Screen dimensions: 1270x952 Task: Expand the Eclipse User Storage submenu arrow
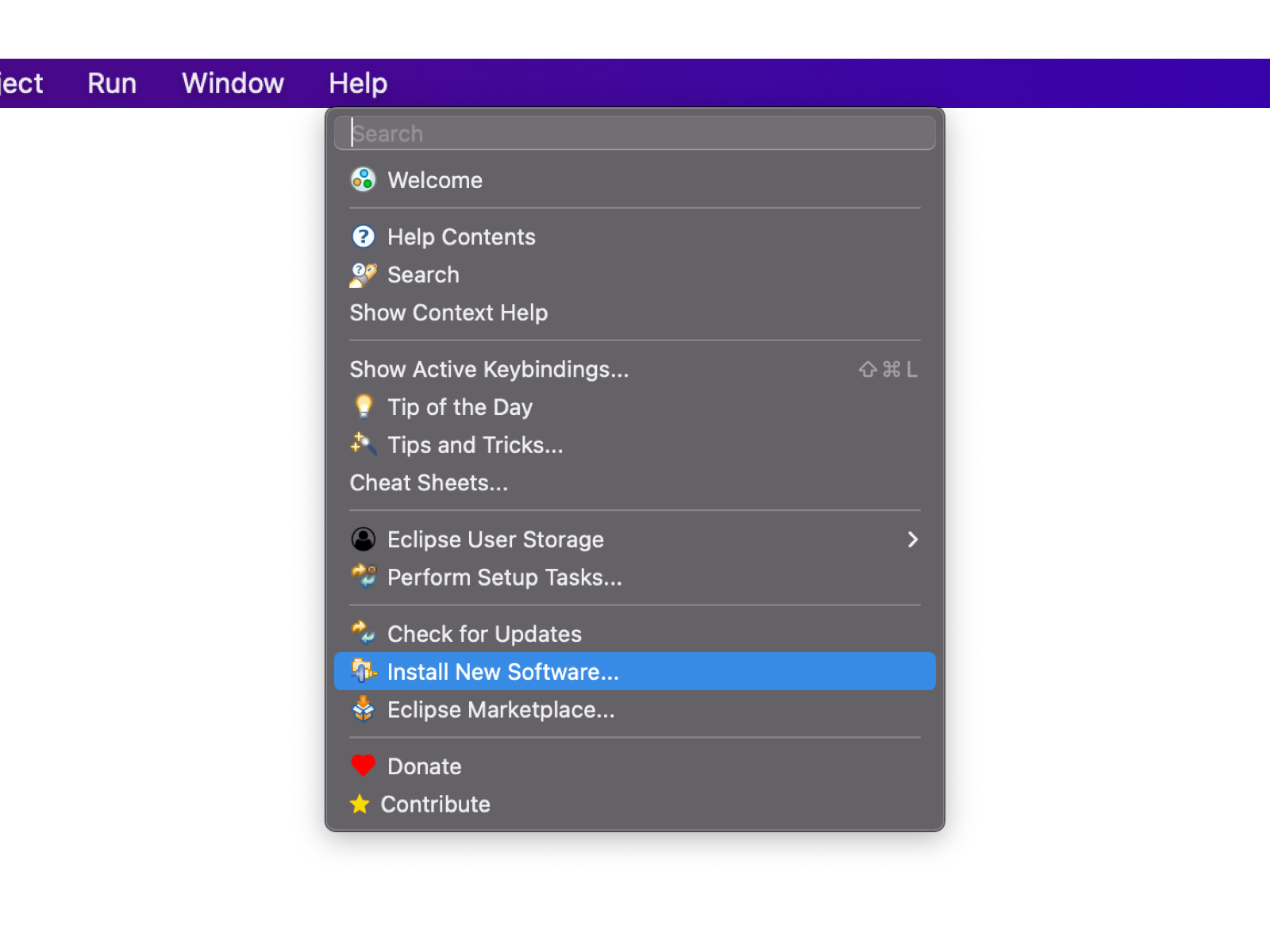(x=913, y=539)
